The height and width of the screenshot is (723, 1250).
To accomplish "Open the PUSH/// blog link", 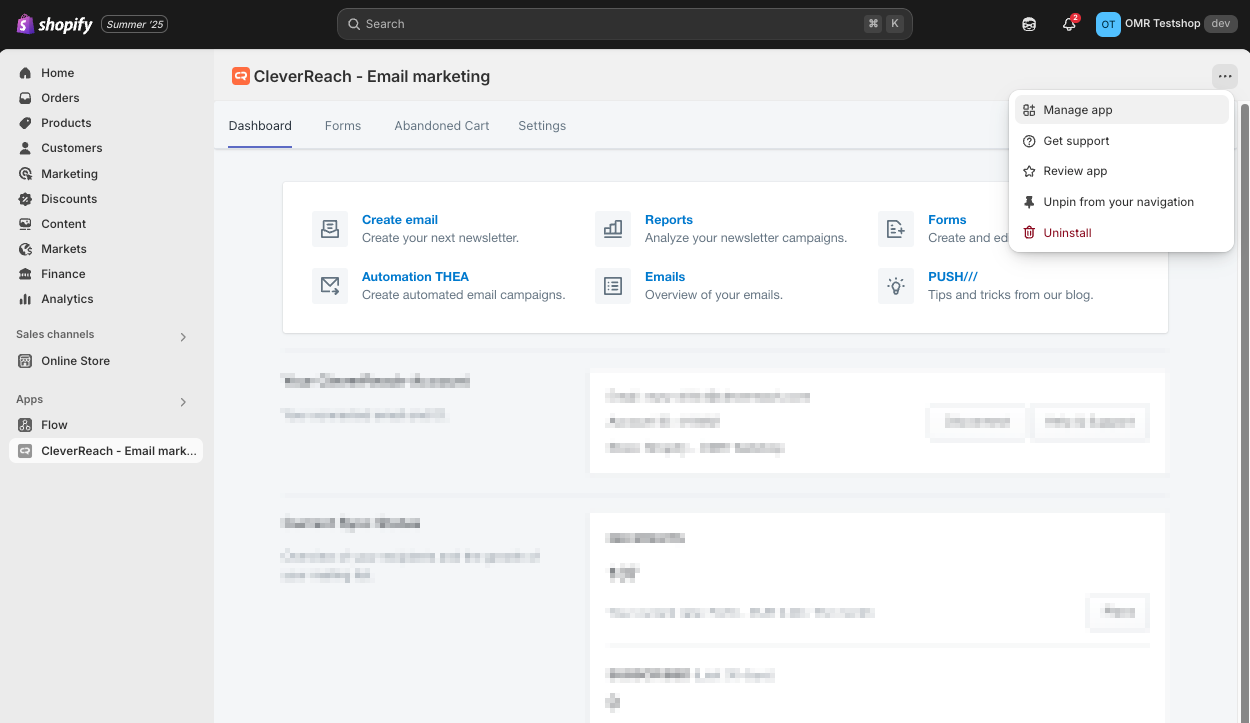I will (953, 277).
